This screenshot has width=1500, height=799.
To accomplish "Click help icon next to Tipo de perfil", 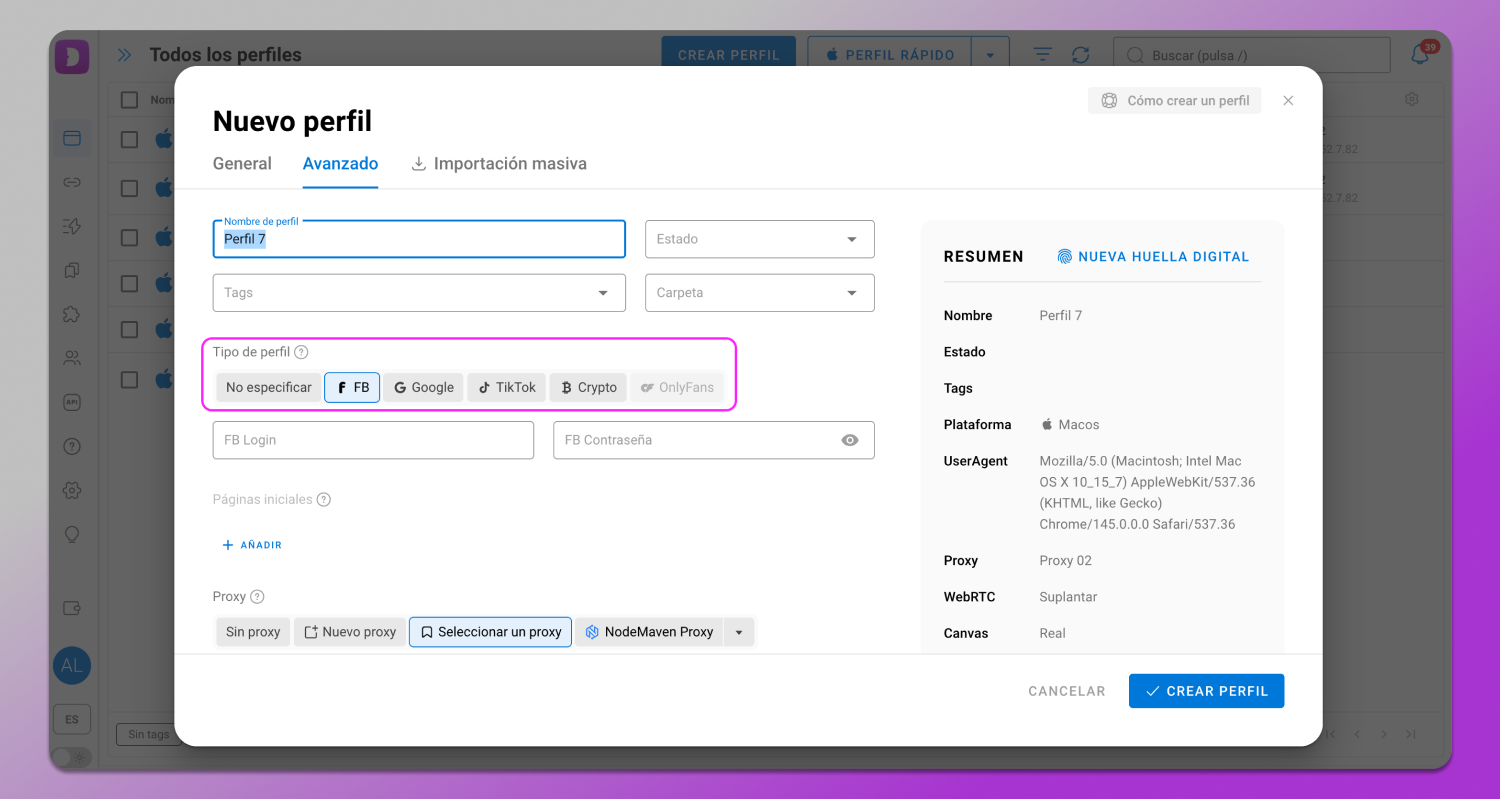I will point(301,352).
